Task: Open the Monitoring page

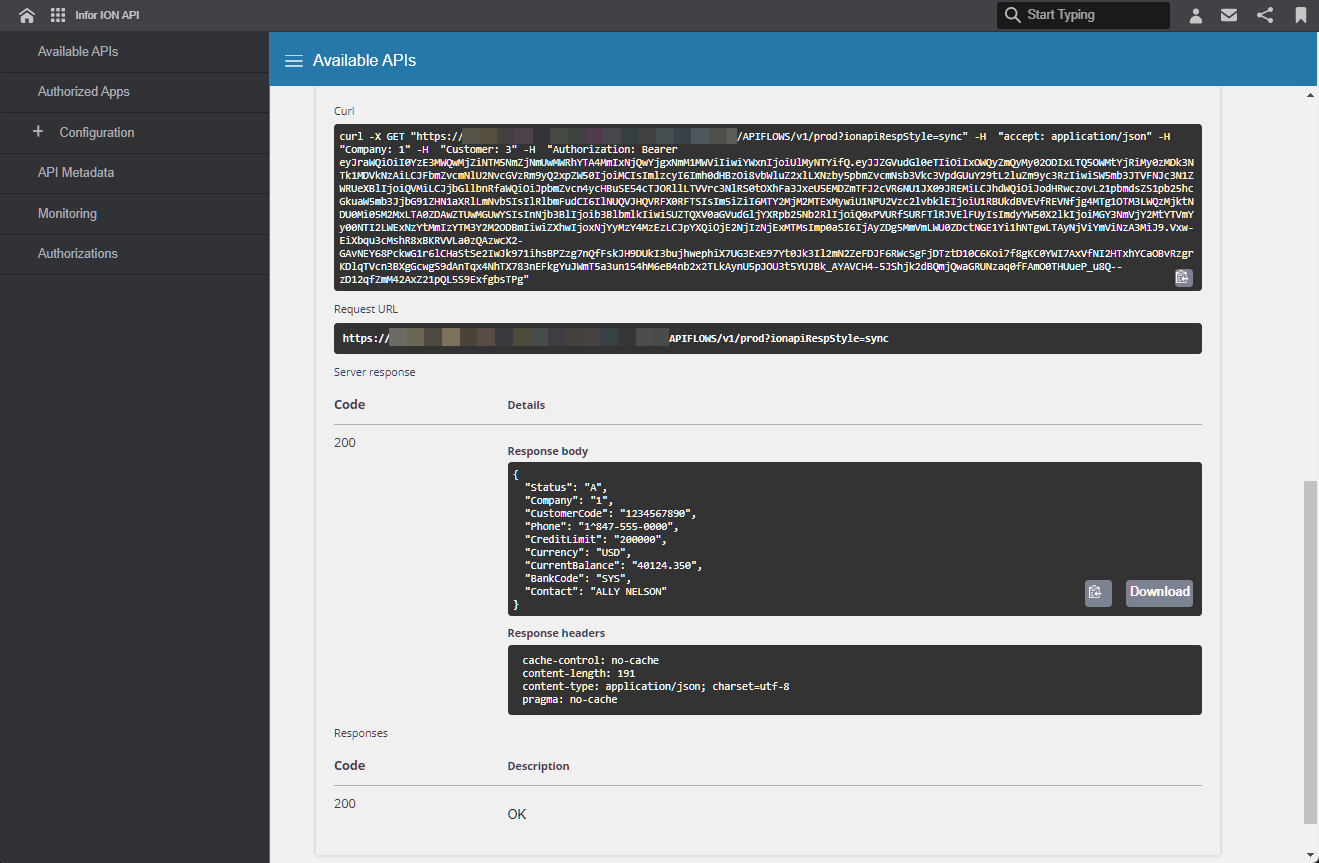Action: [x=66, y=213]
